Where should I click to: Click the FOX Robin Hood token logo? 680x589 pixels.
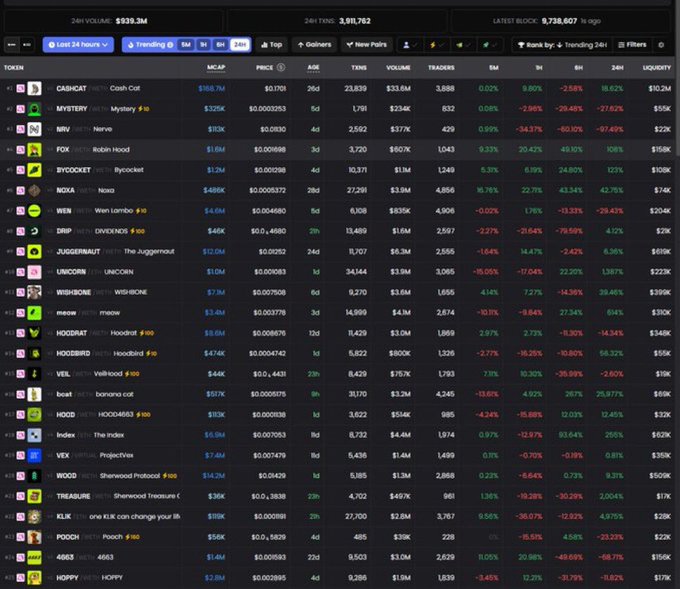point(34,150)
